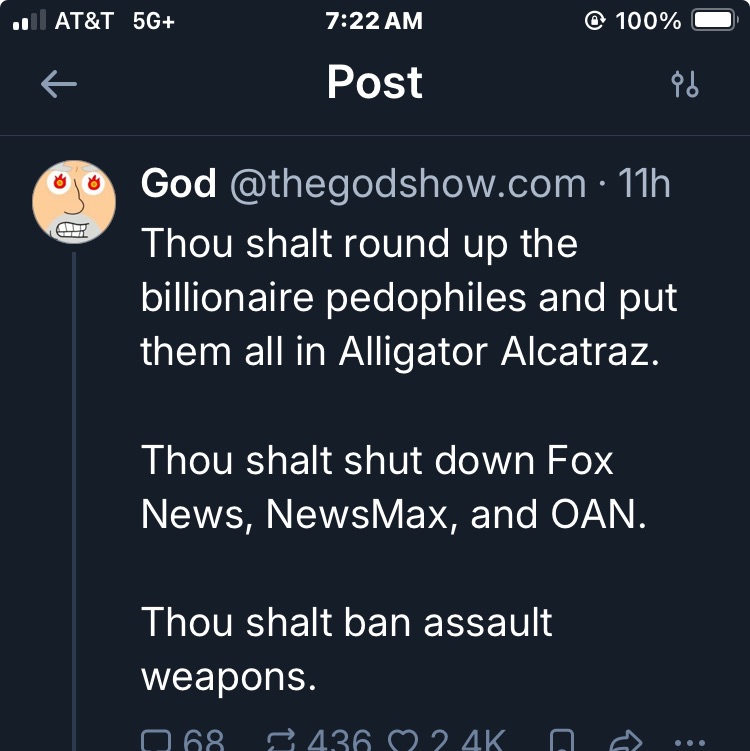Tap the 7:22 AM status bar clock
750x751 pixels.
coord(375,21)
